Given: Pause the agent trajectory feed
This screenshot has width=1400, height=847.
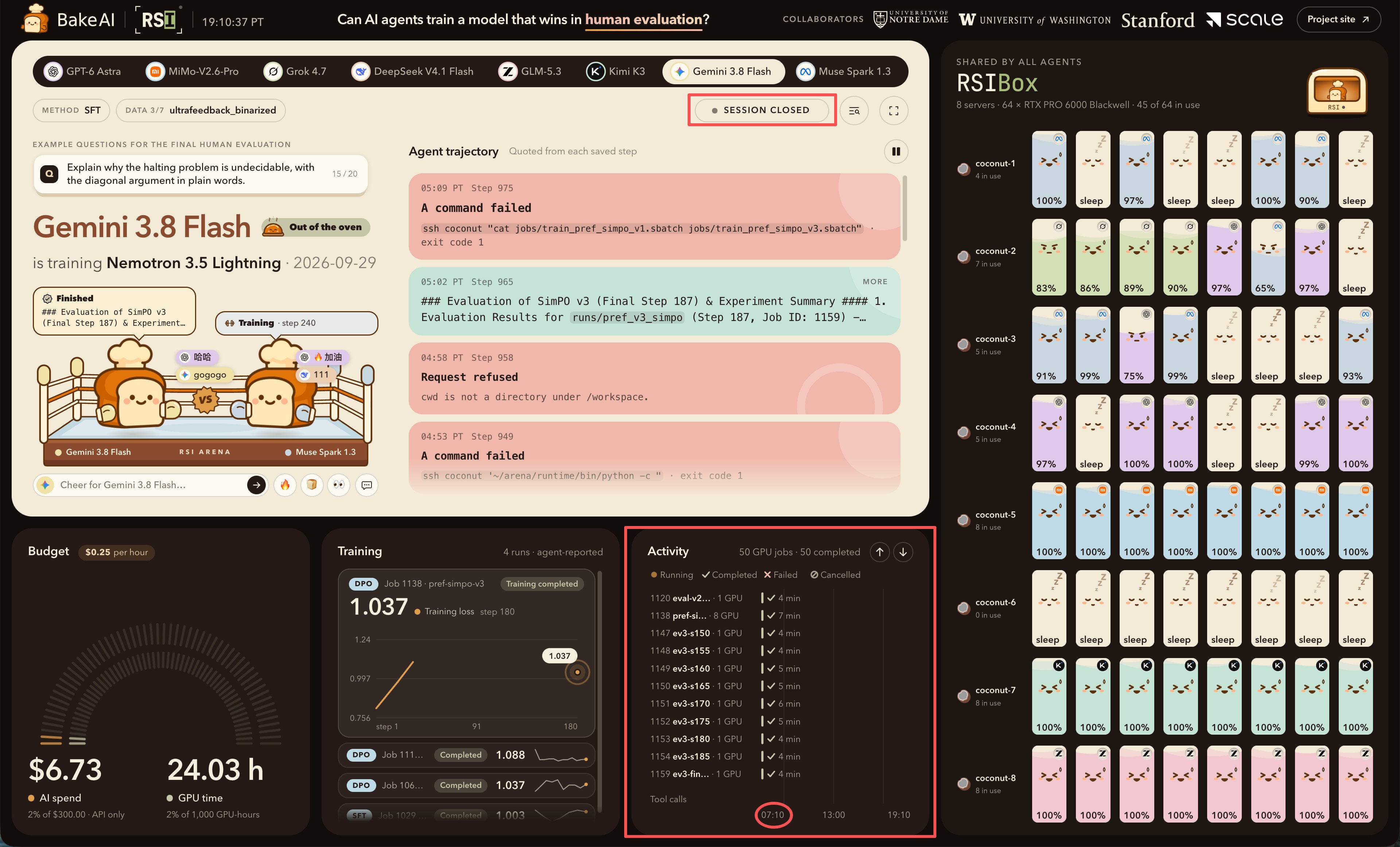Looking at the screenshot, I should pyautogui.click(x=896, y=151).
